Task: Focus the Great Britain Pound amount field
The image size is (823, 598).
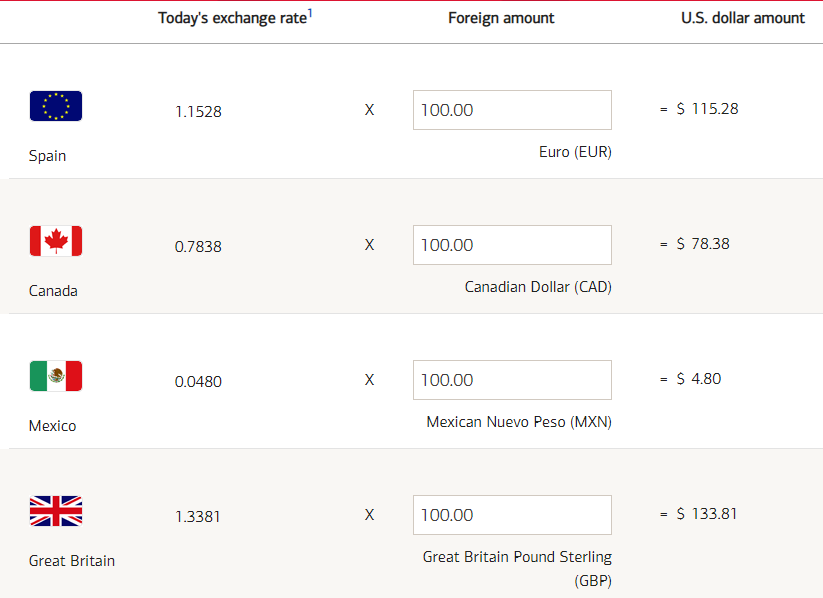Action: pyautogui.click(x=512, y=515)
